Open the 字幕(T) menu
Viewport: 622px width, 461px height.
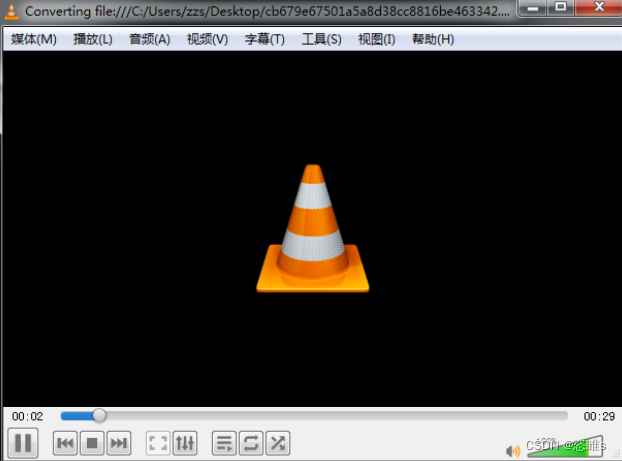point(265,39)
